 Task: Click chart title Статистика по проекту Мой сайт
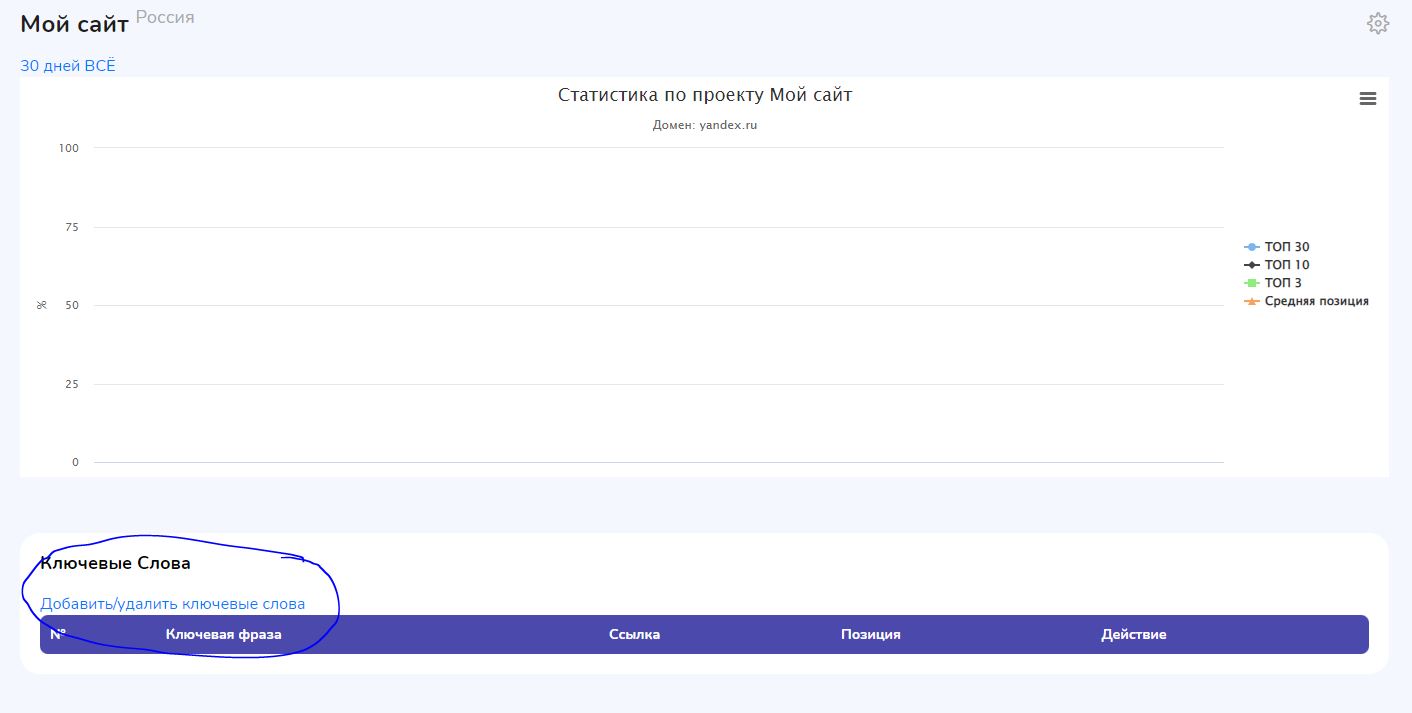(x=704, y=95)
